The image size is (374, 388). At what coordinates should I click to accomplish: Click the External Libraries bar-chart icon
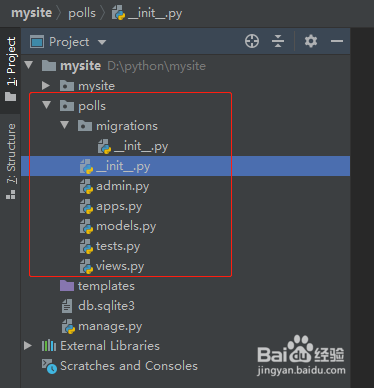point(49,345)
